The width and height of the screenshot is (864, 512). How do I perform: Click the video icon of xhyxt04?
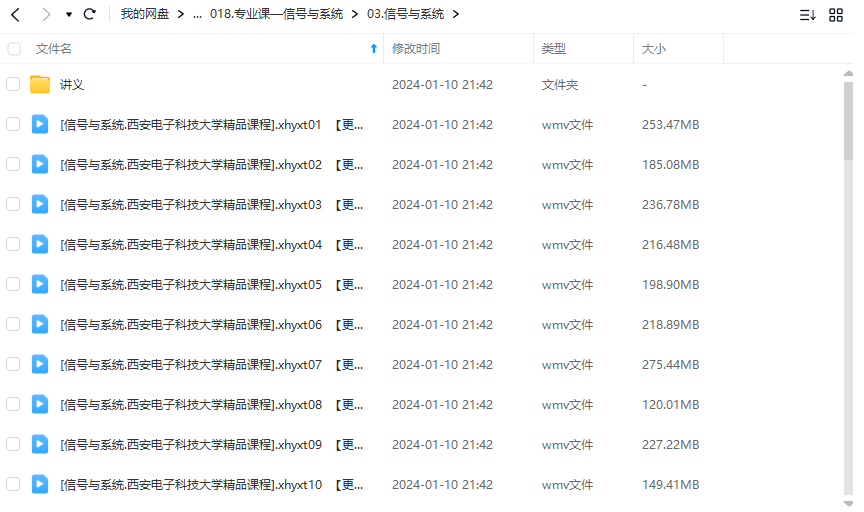pyautogui.click(x=40, y=244)
